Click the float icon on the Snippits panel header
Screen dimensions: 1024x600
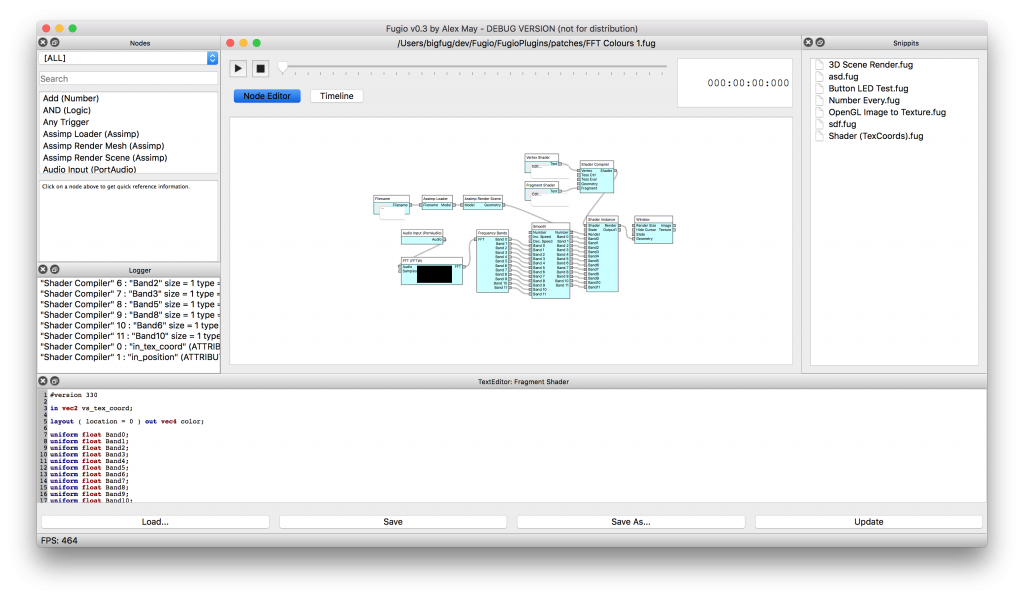click(820, 42)
